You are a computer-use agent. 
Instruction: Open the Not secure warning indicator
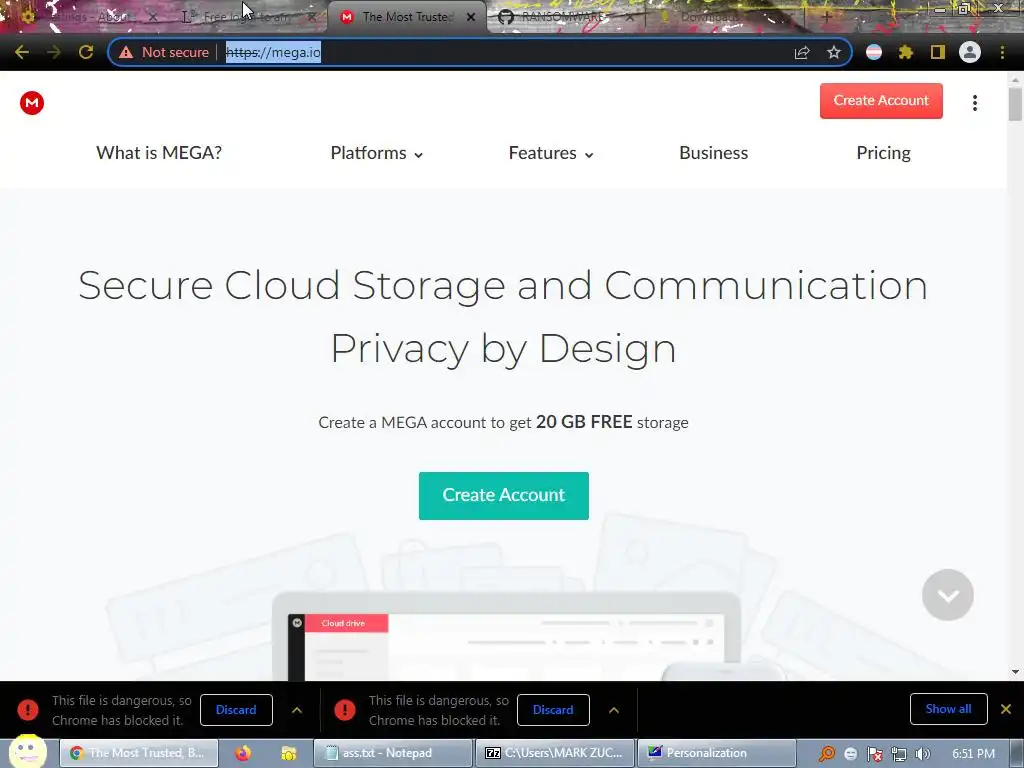(164, 52)
